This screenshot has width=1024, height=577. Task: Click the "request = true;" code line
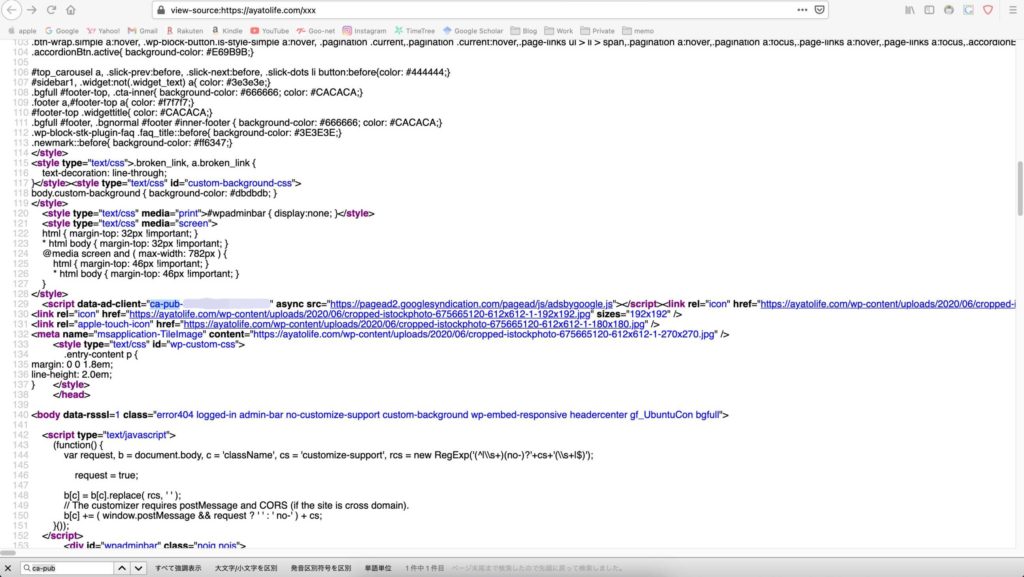tap(106, 475)
